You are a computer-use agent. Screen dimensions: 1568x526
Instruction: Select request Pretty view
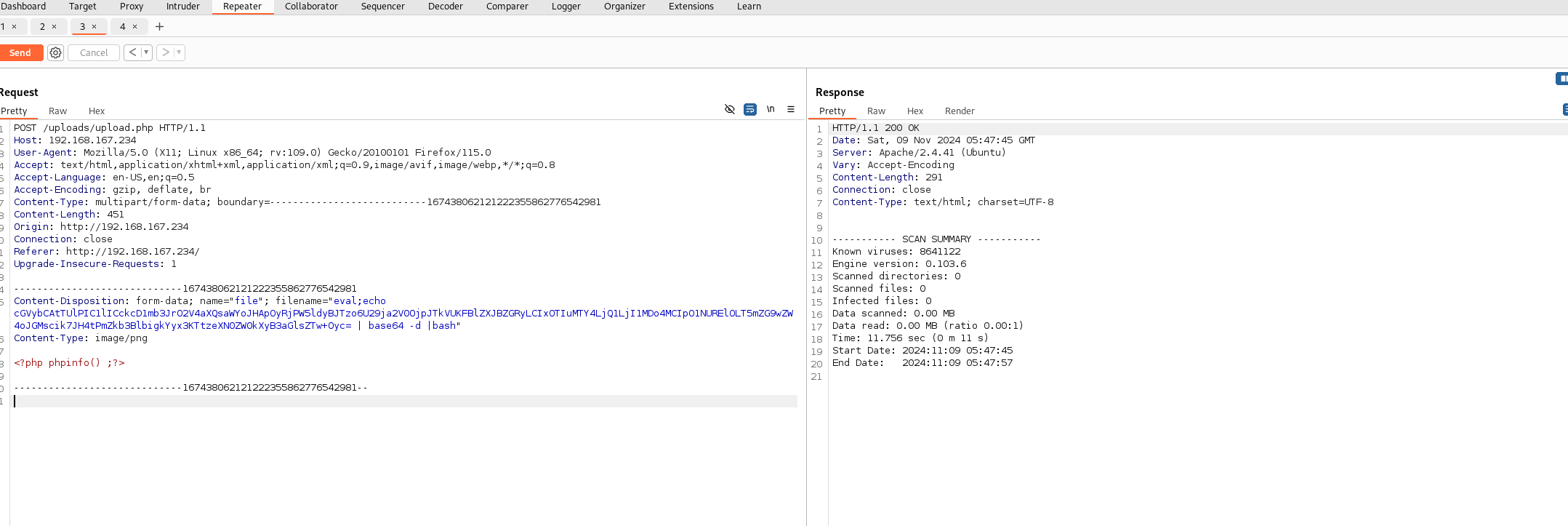point(14,111)
